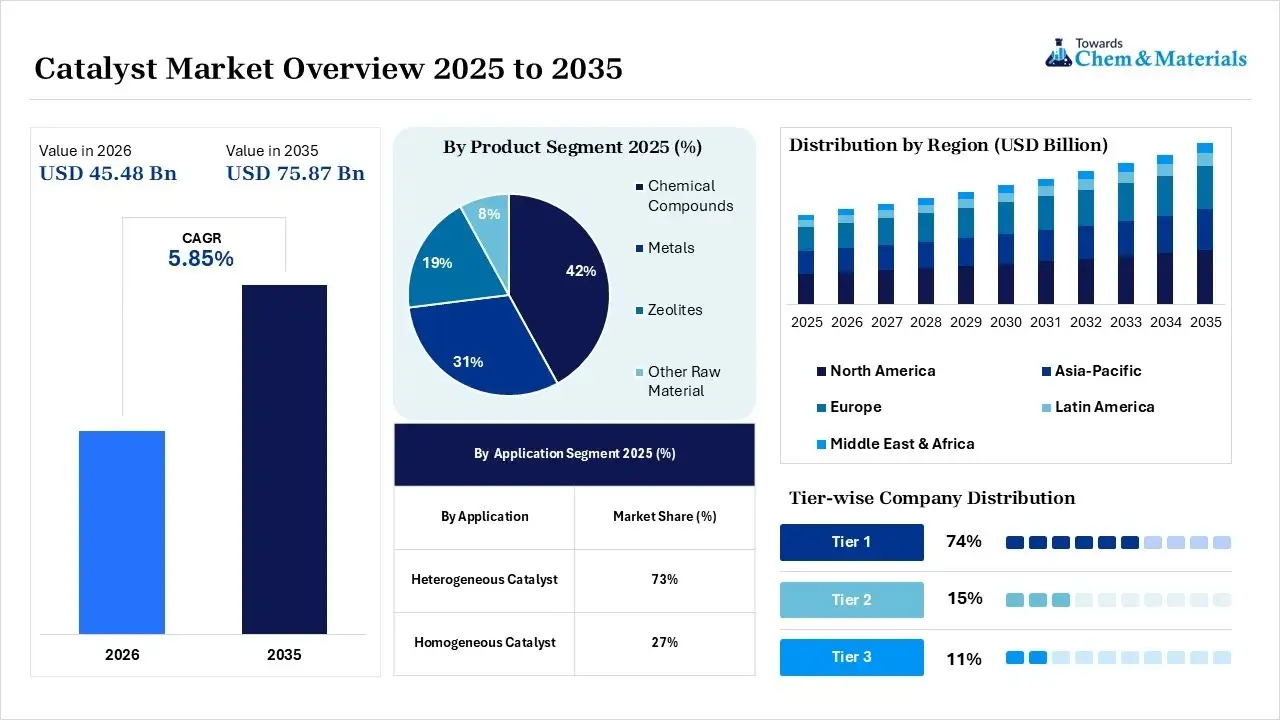The height and width of the screenshot is (720, 1280).
Task: Click the 2032 axis label
Action: 1086,322
